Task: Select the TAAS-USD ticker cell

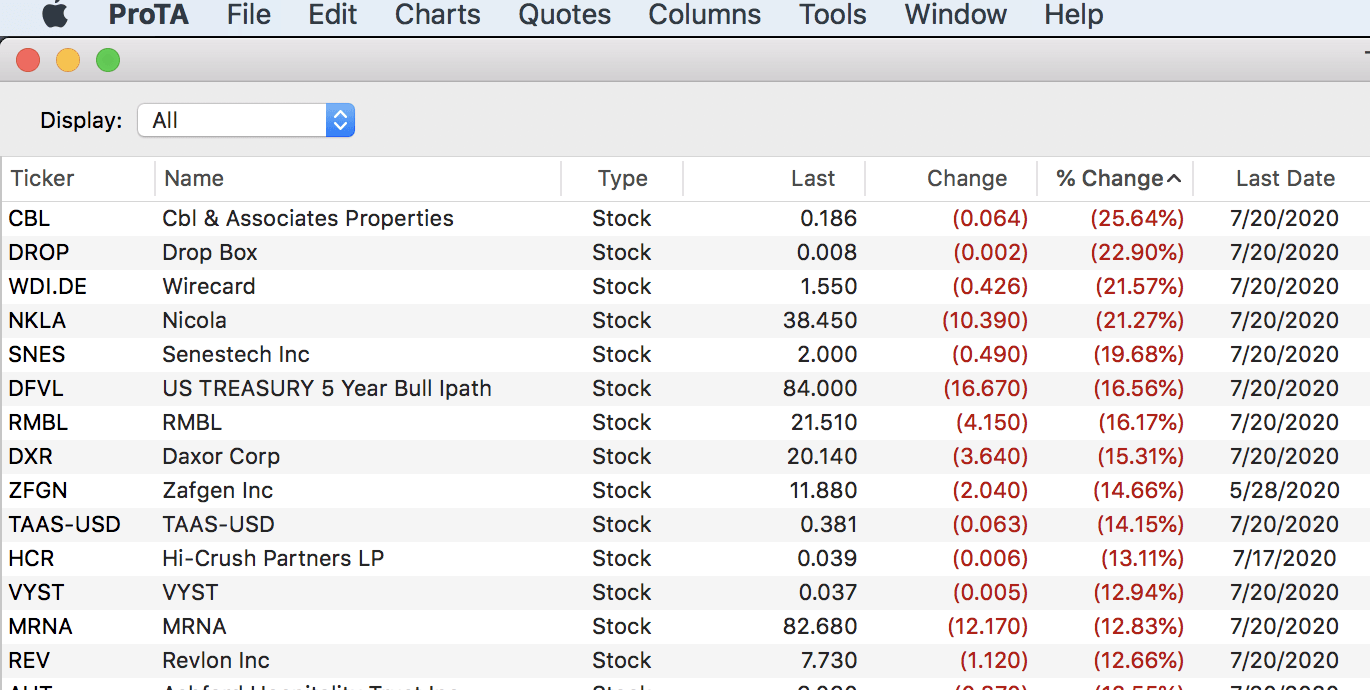Action: point(65,524)
